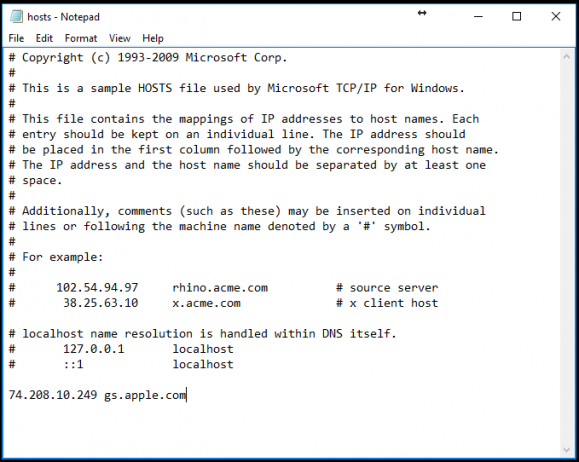Click the rhino.acme.com example text
Image resolution: width=579 pixels, height=462 pixels.
tap(220, 288)
